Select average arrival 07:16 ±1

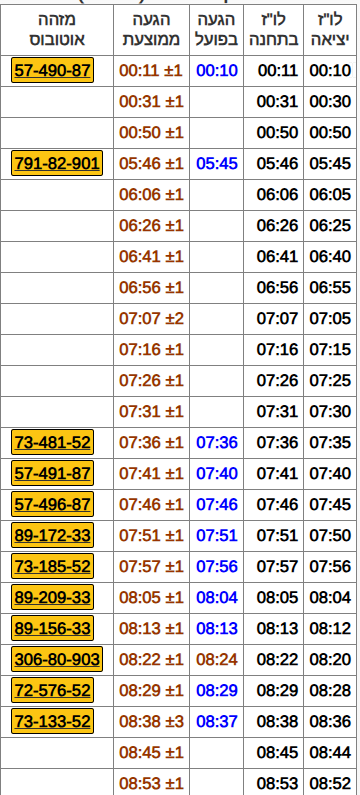152,350
